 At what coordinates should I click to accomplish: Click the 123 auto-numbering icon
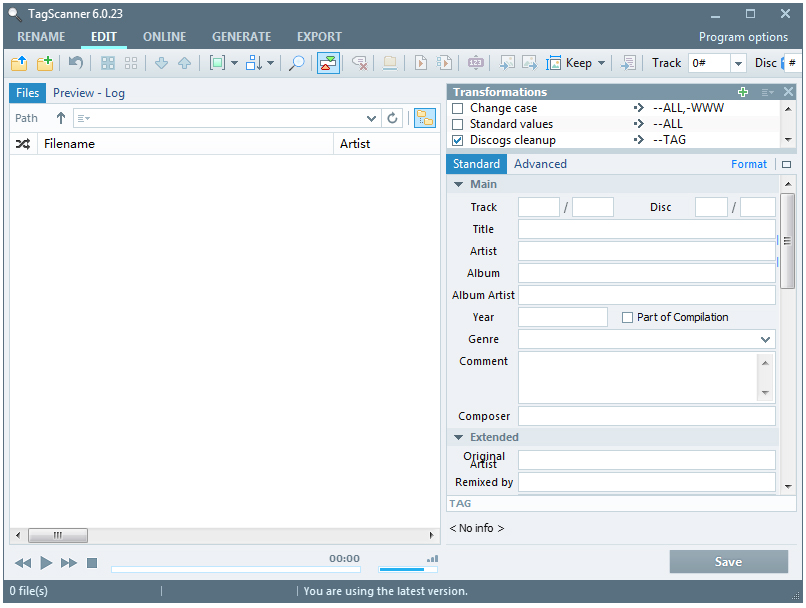pos(475,63)
